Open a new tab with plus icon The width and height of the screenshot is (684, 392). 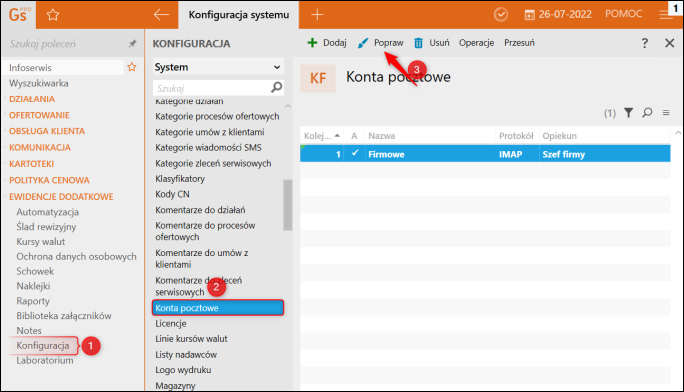pos(317,15)
